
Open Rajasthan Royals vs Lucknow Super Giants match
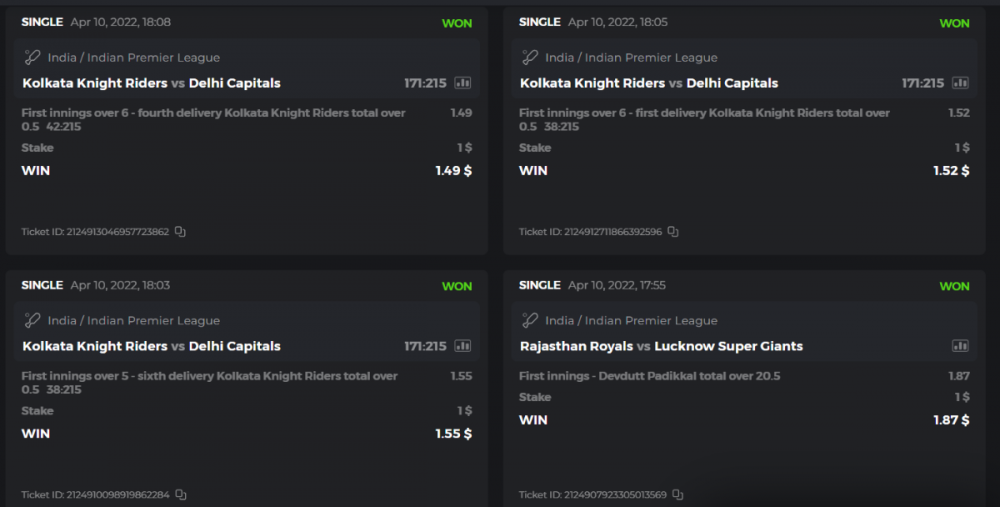[661, 346]
